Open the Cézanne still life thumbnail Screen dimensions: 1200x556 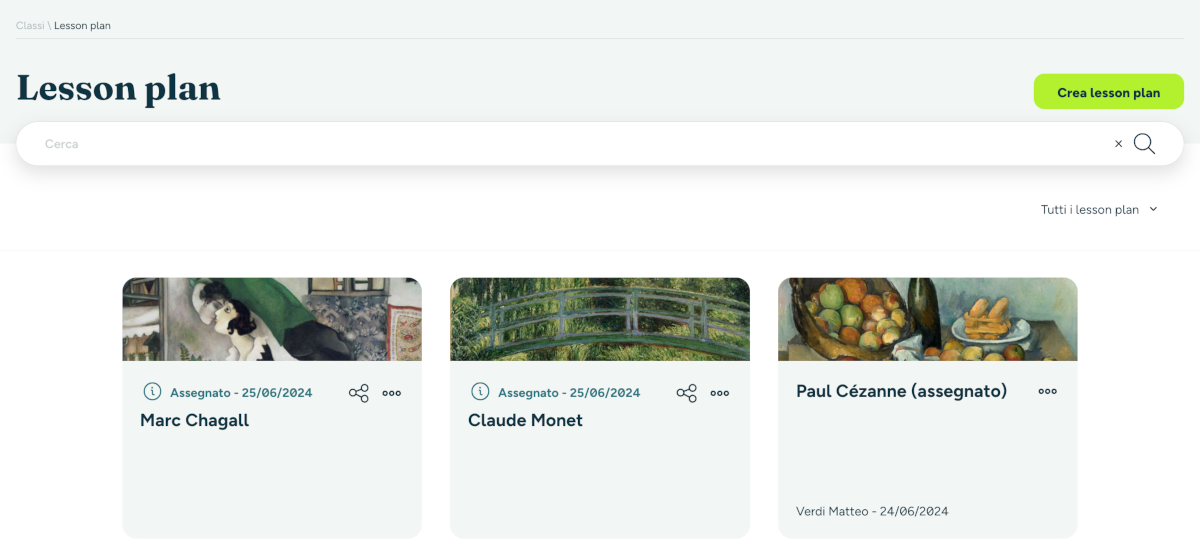point(928,319)
